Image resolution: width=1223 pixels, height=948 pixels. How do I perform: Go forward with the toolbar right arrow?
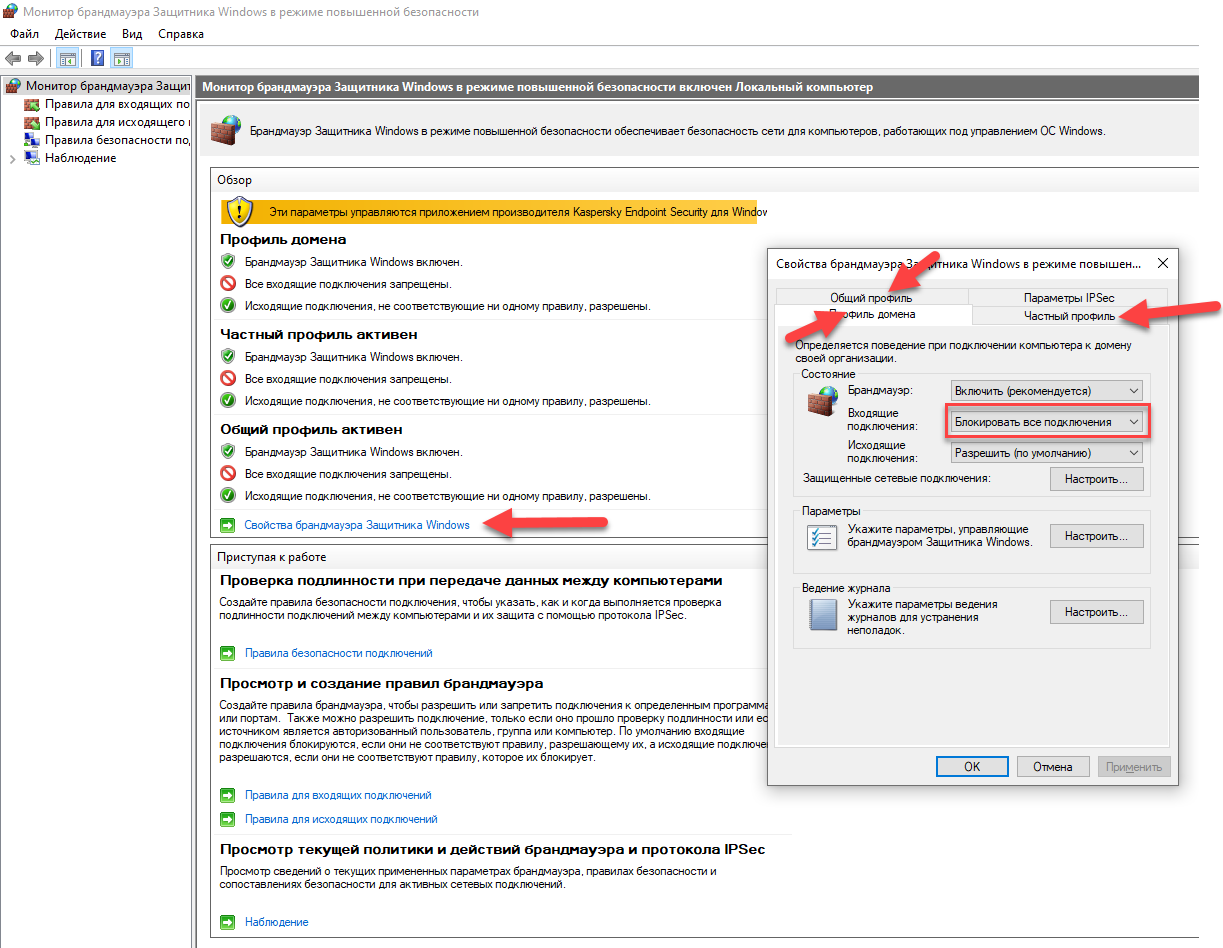(36, 58)
